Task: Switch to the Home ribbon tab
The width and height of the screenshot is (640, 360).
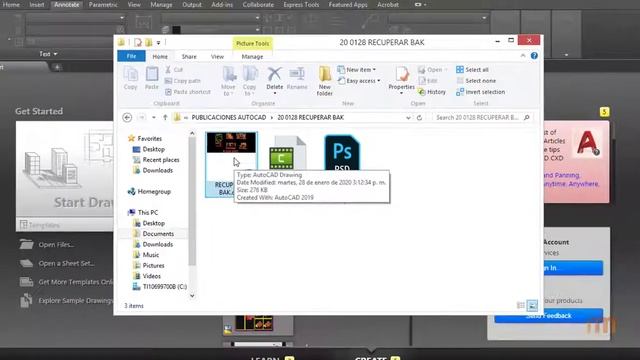Action: pyautogui.click(x=160, y=56)
